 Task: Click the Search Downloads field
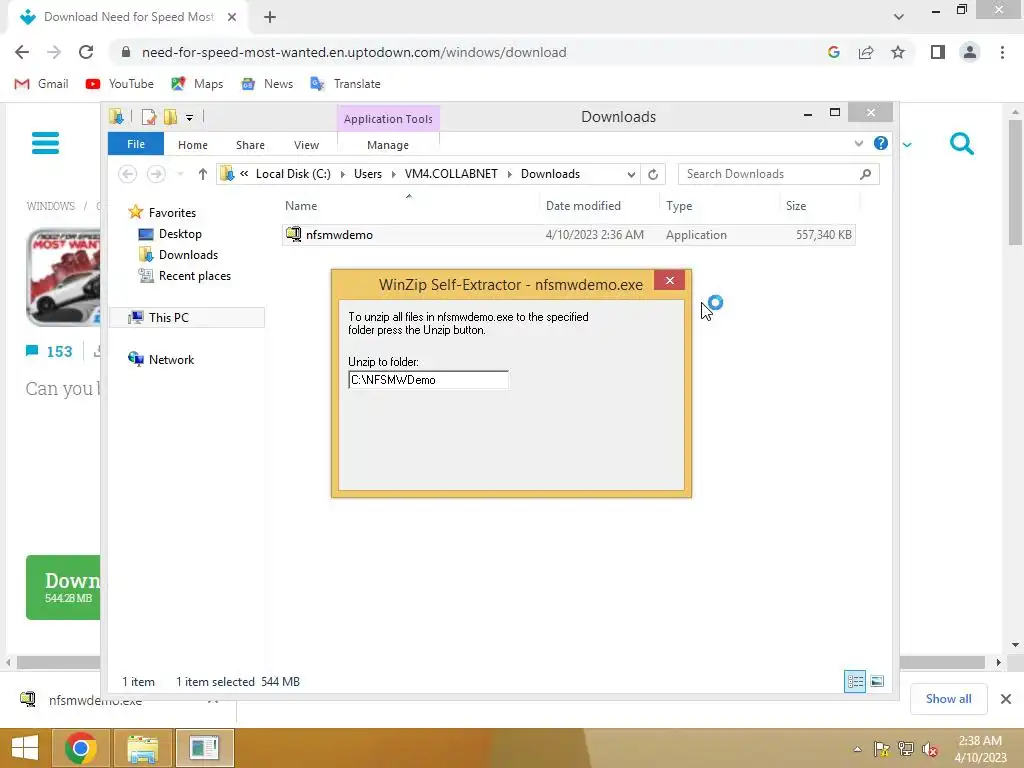point(778,174)
